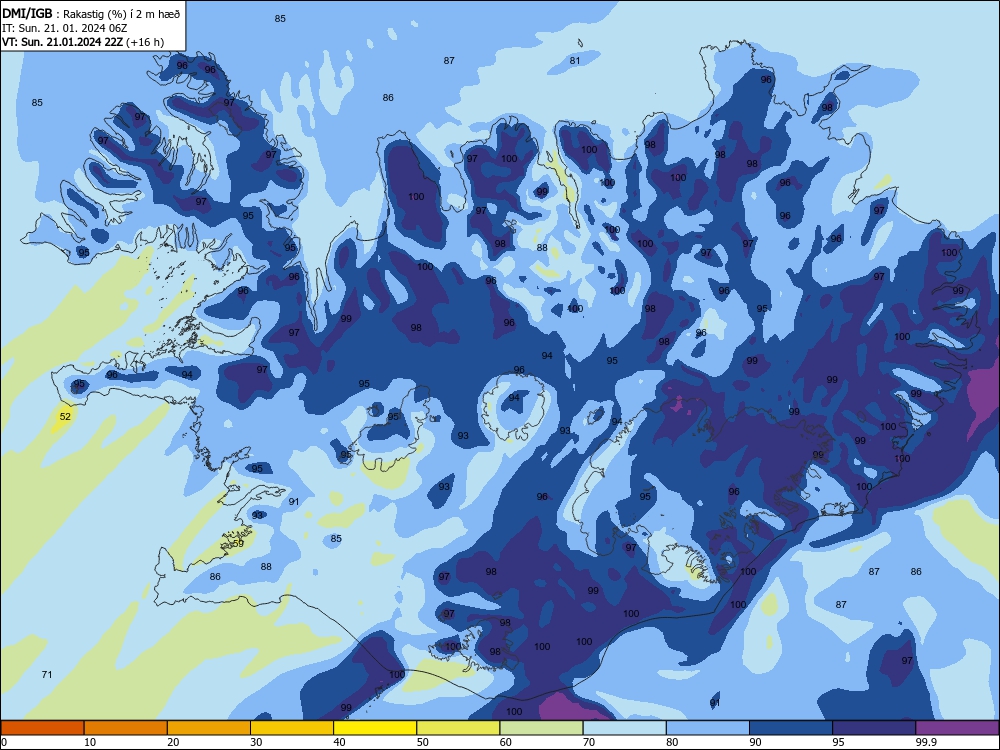Click the purple 99.9+ legend swatch
Viewport: 1000px width, 750px height.
957,728
